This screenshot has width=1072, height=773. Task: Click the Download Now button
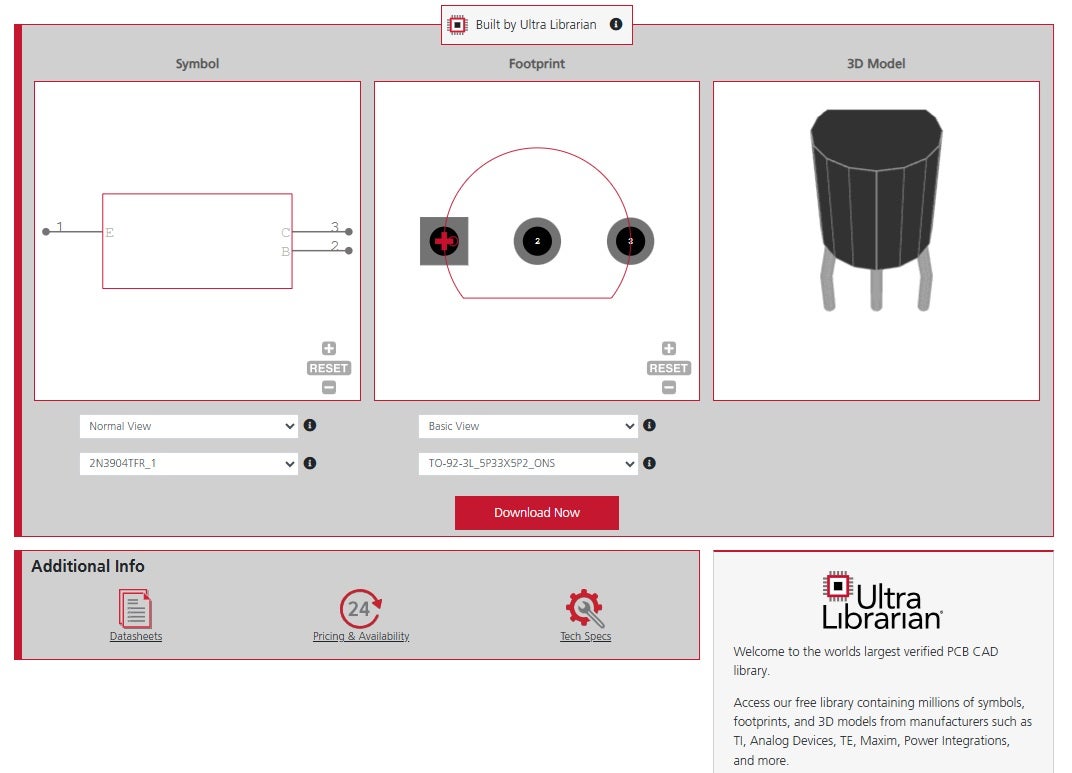tap(537, 513)
